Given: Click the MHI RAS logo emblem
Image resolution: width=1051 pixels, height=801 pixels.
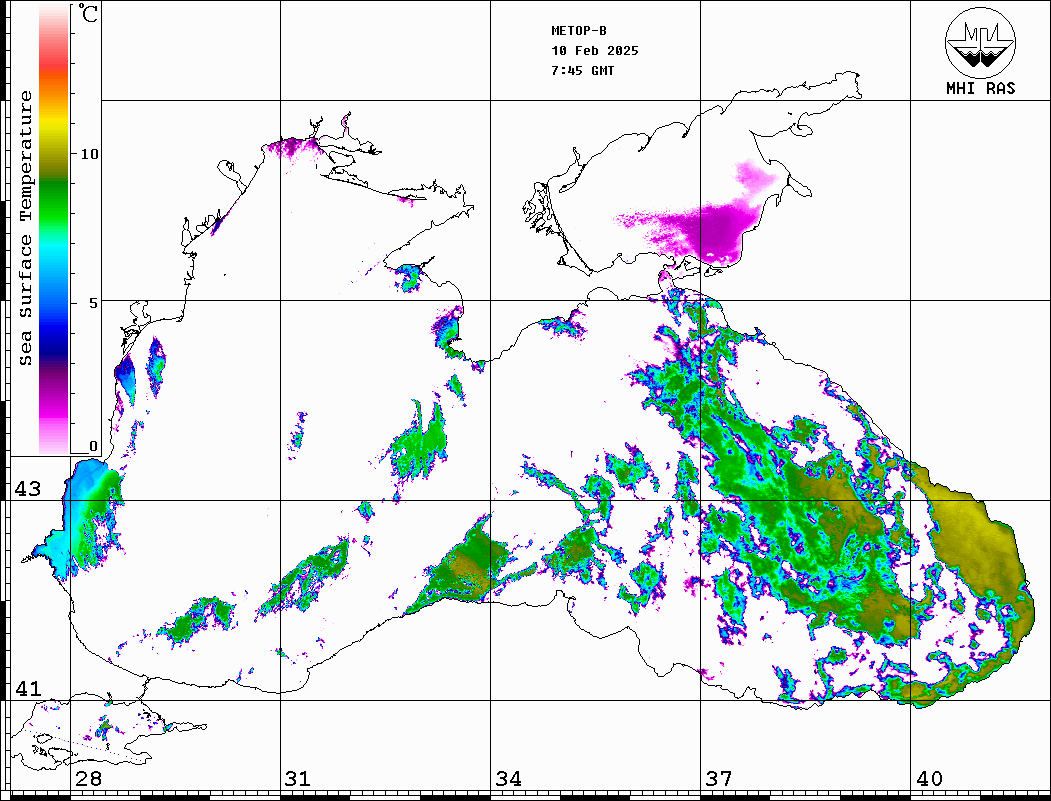Looking at the screenshot, I should coord(980,42).
